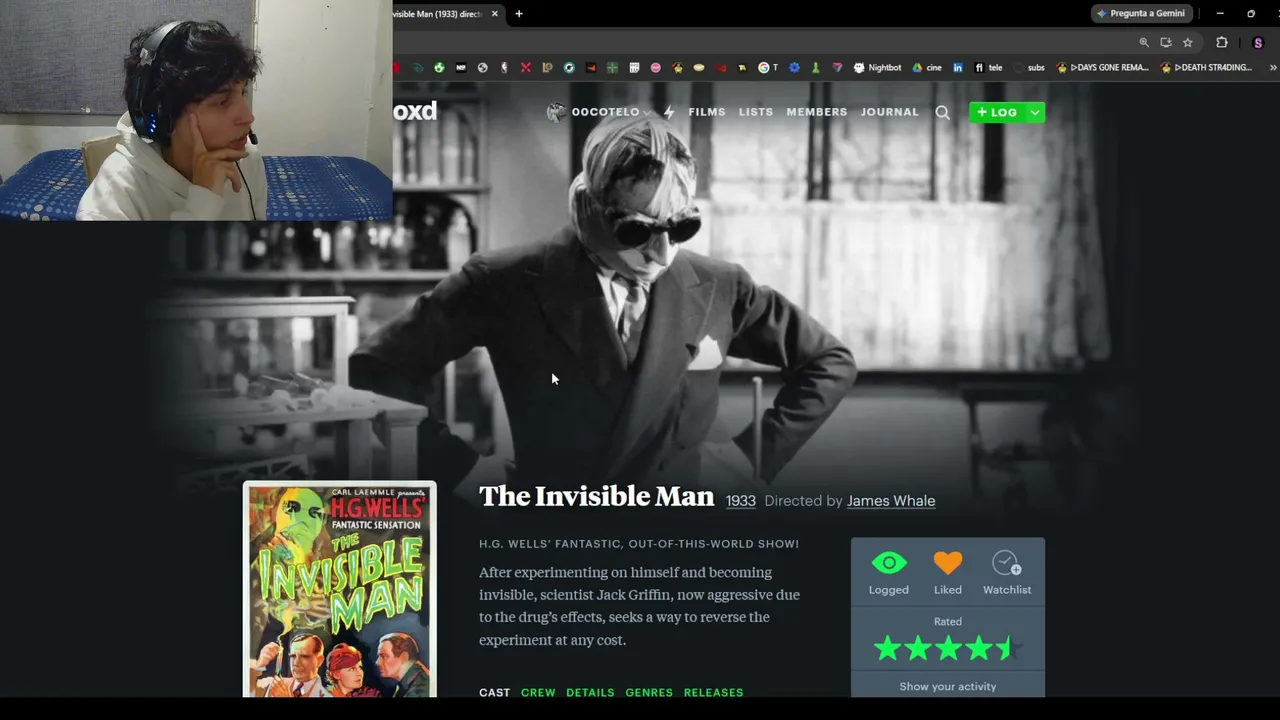The width and height of the screenshot is (1280, 720).
Task: Click the lightning bolt activity icon
Action: [x=669, y=112]
